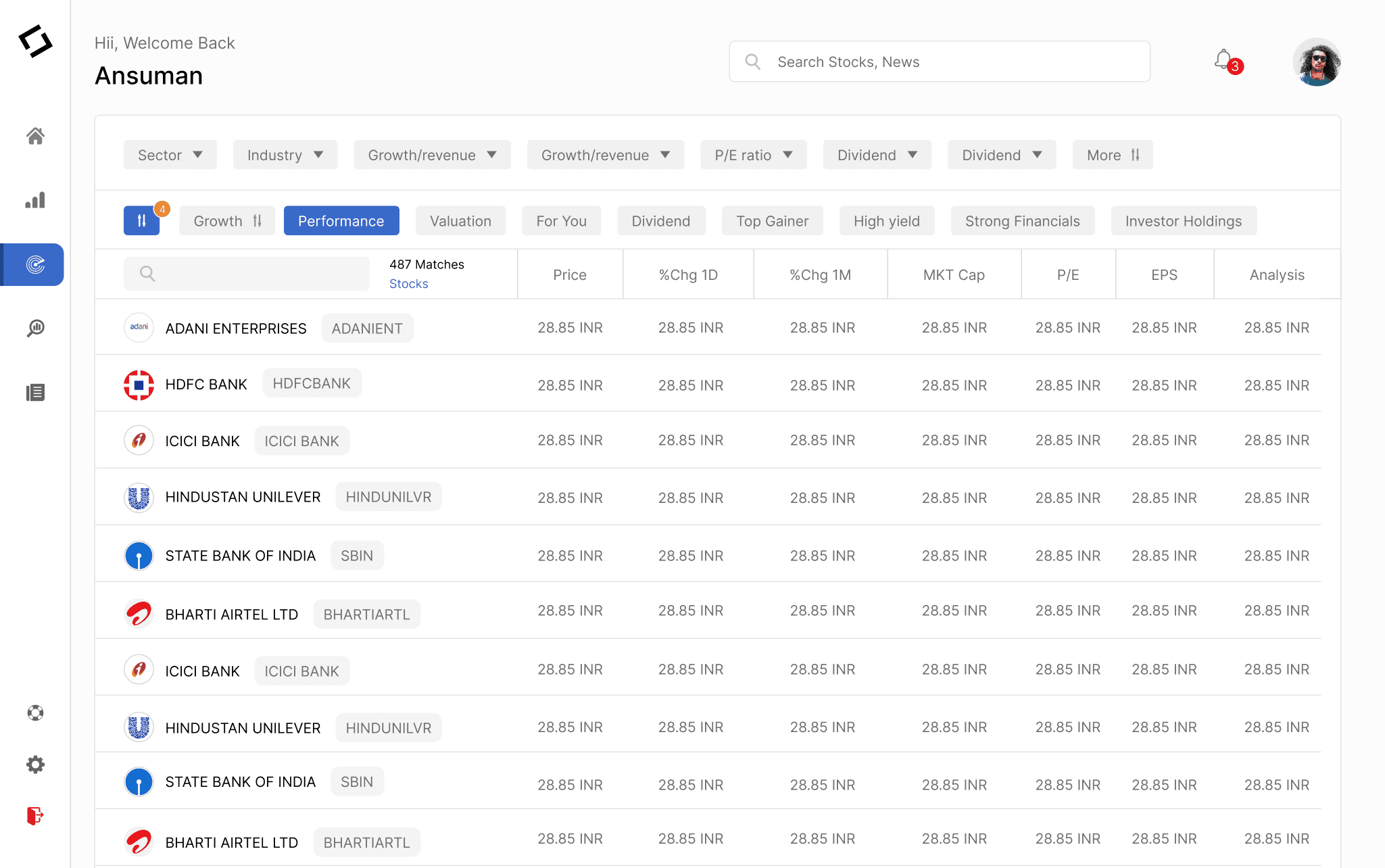Select the Top Gainer tab
The image size is (1385, 868).
(x=772, y=221)
